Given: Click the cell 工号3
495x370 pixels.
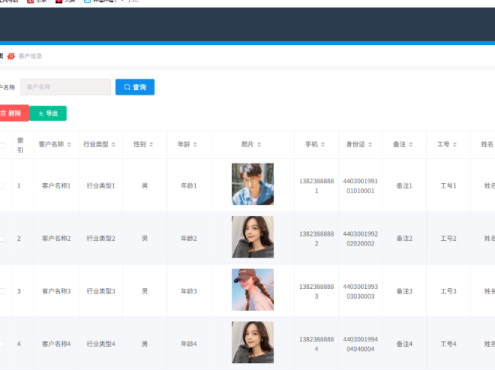Looking at the screenshot, I should click(448, 291).
